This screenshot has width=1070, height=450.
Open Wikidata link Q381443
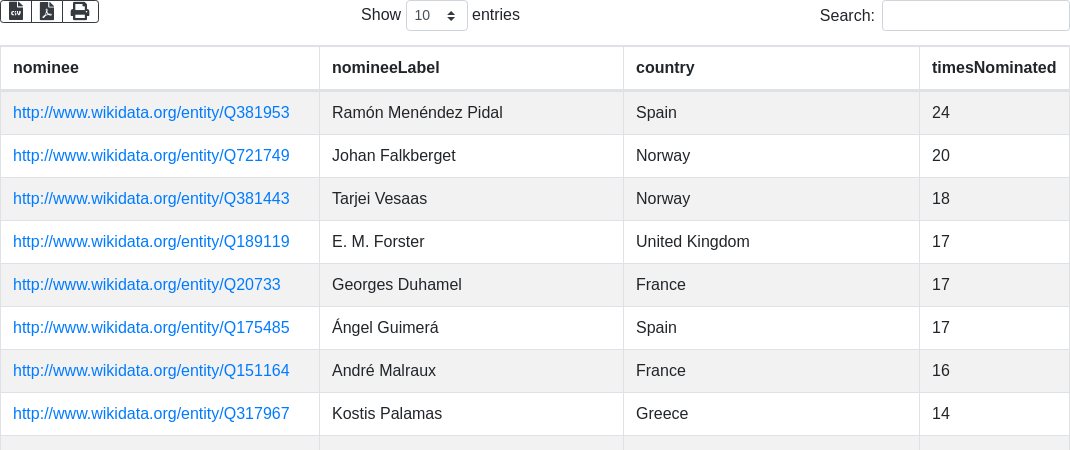tap(151, 199)
